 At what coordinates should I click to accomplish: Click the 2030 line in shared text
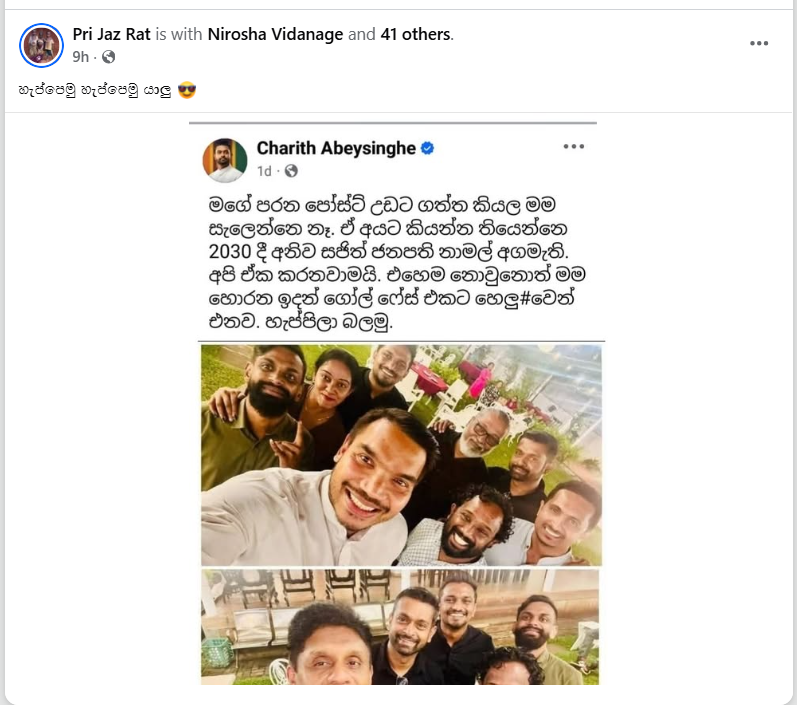[388, 252]
